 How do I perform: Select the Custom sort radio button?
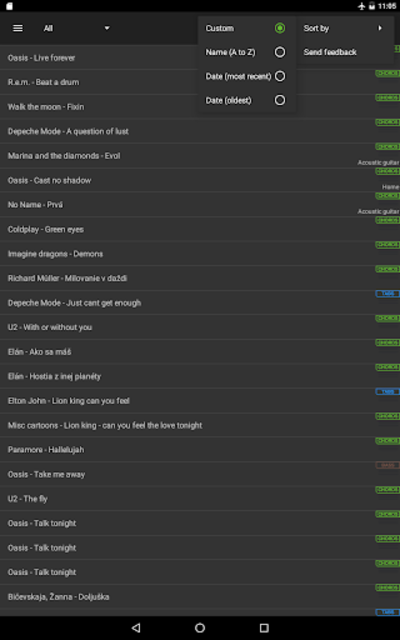point(280,28)
